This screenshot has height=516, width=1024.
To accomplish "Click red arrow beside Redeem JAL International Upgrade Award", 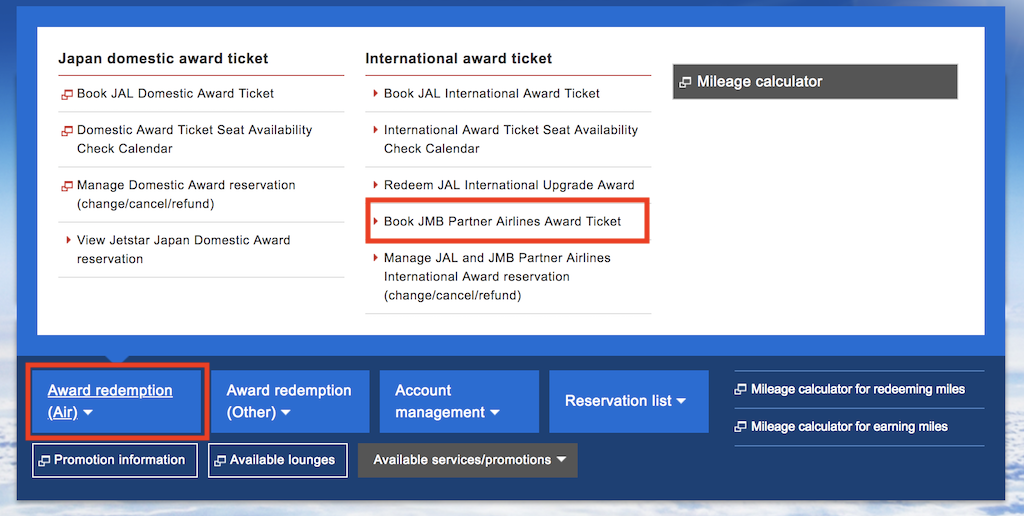I will [376, 185].
